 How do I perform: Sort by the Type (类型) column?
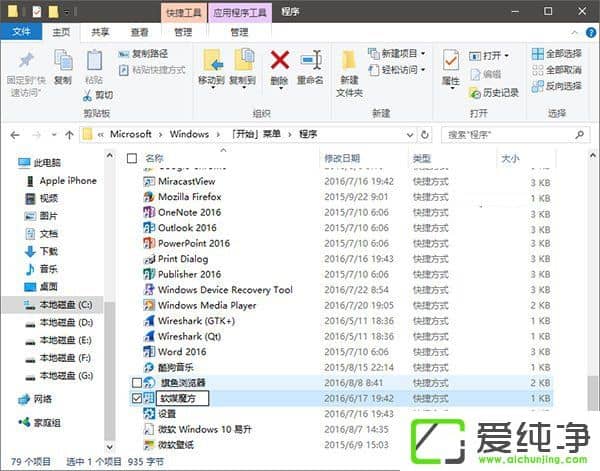pos(422,158)
